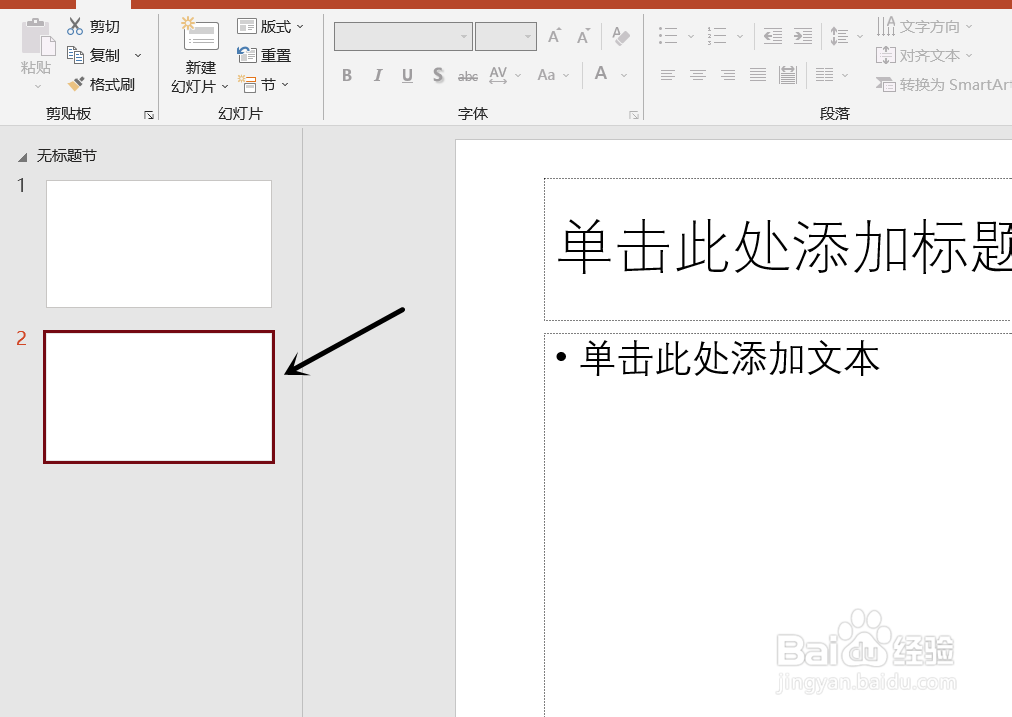
Task: Click the Bullets list icon
Action: pyautogui.click(x=668, y=36)
